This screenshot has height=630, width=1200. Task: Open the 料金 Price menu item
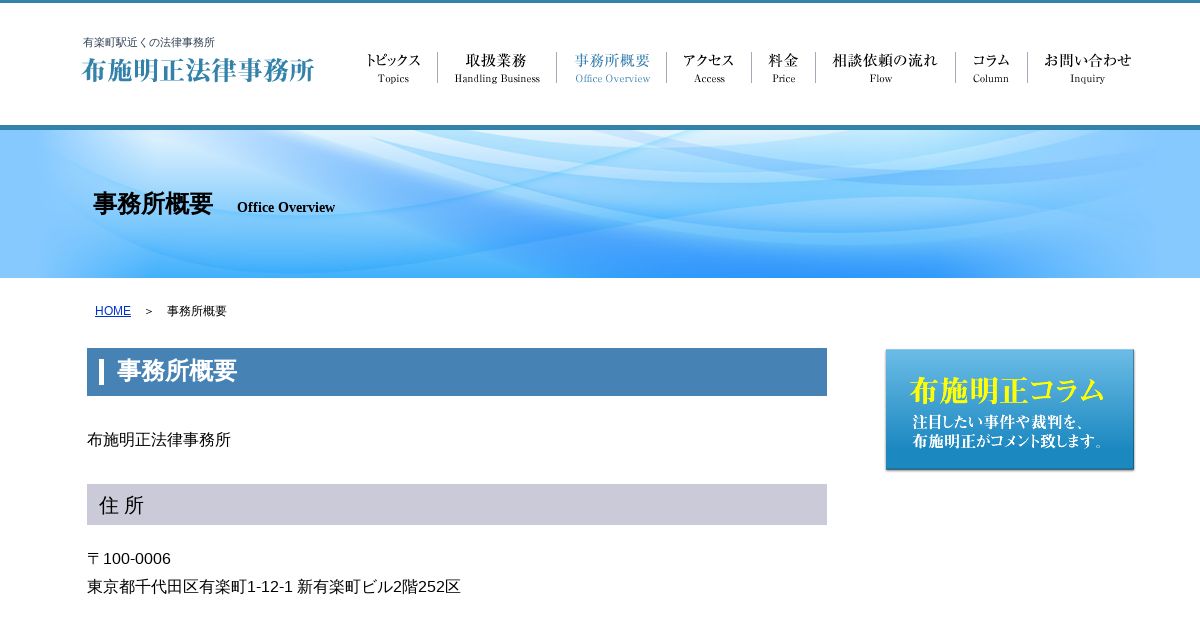[x=784, y=67]
